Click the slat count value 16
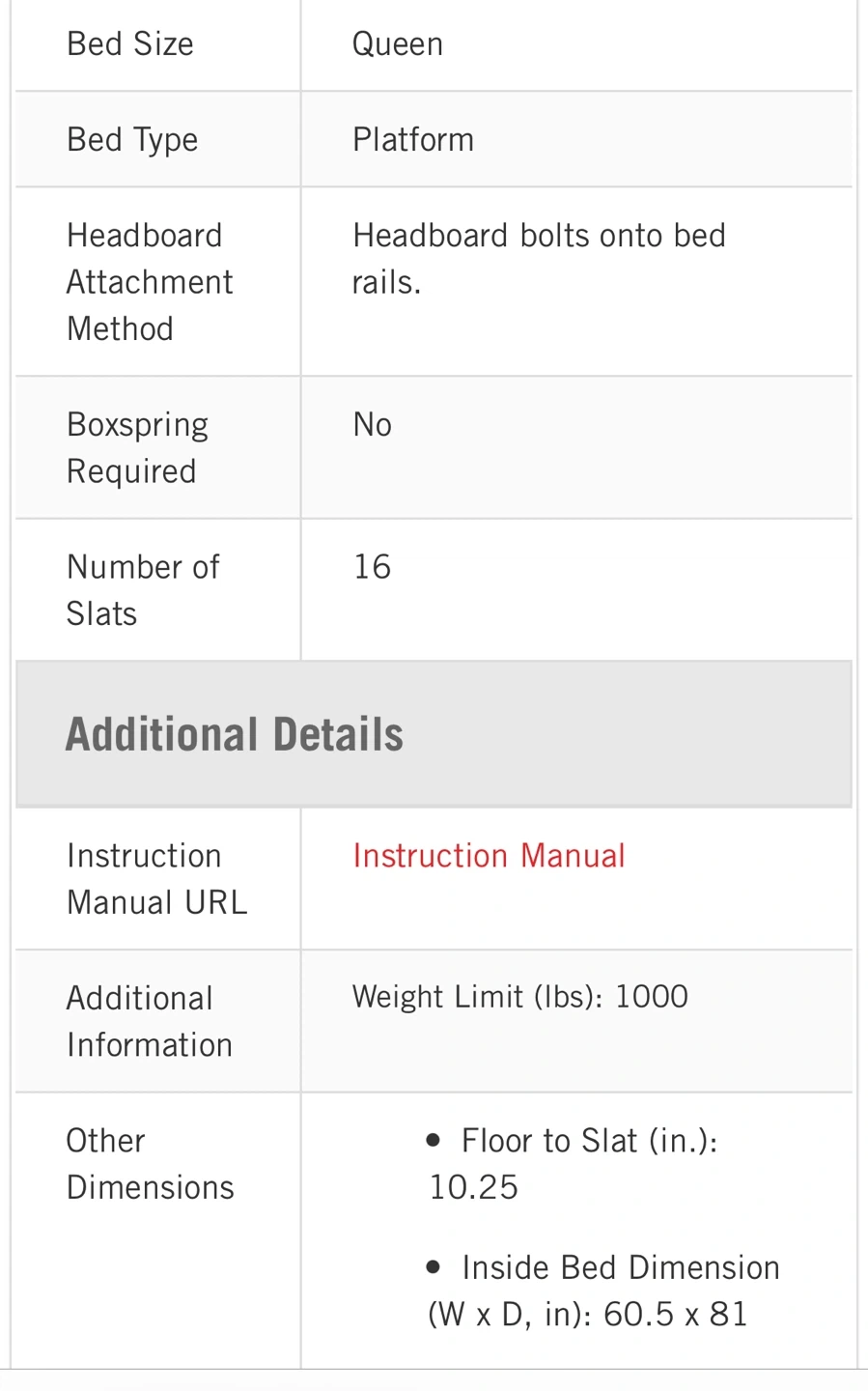 point(372,567)
